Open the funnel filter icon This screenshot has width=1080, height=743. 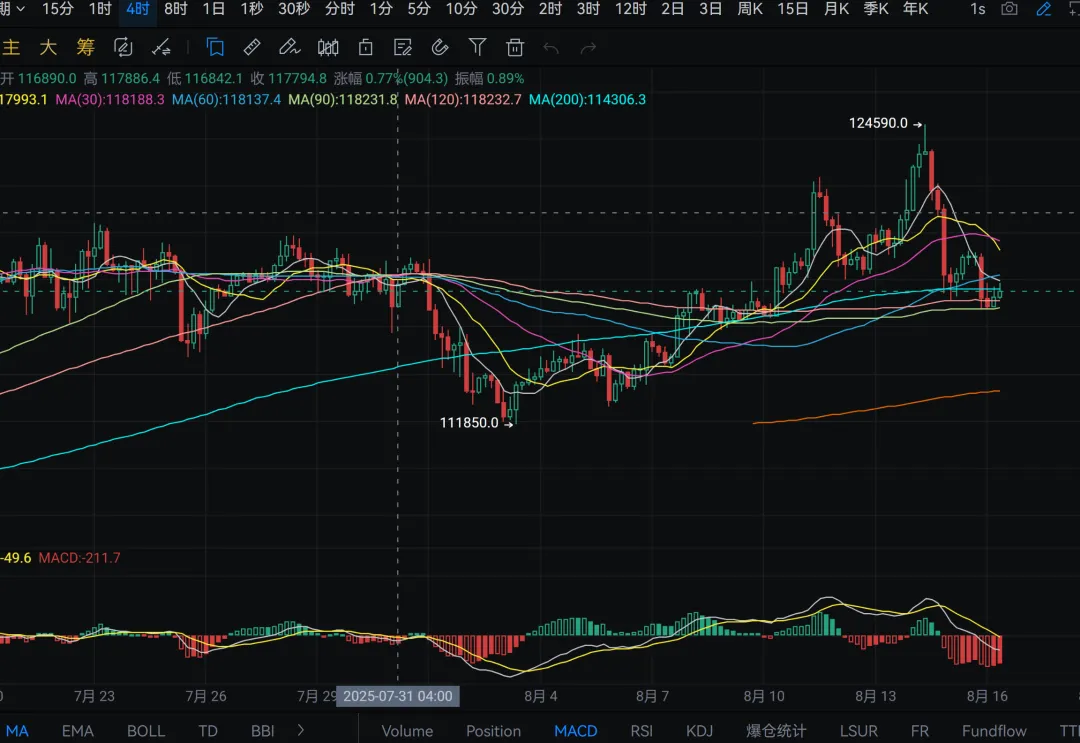pyautogui.click(x=477, y=48)
